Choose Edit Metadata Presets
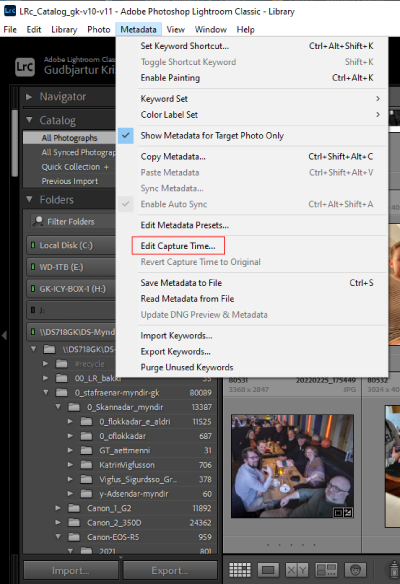The width and height of the screenshot is (400, 584). click(x=252, y=225)
